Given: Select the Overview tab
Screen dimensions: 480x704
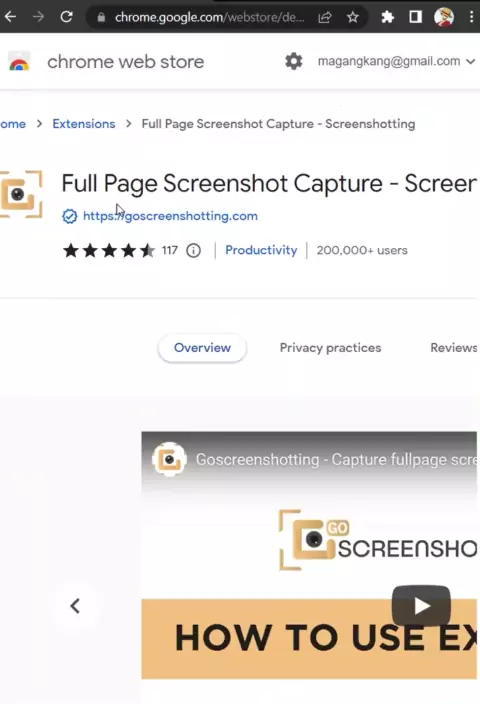Looking at the screenshot, I should tap(202, 348).
